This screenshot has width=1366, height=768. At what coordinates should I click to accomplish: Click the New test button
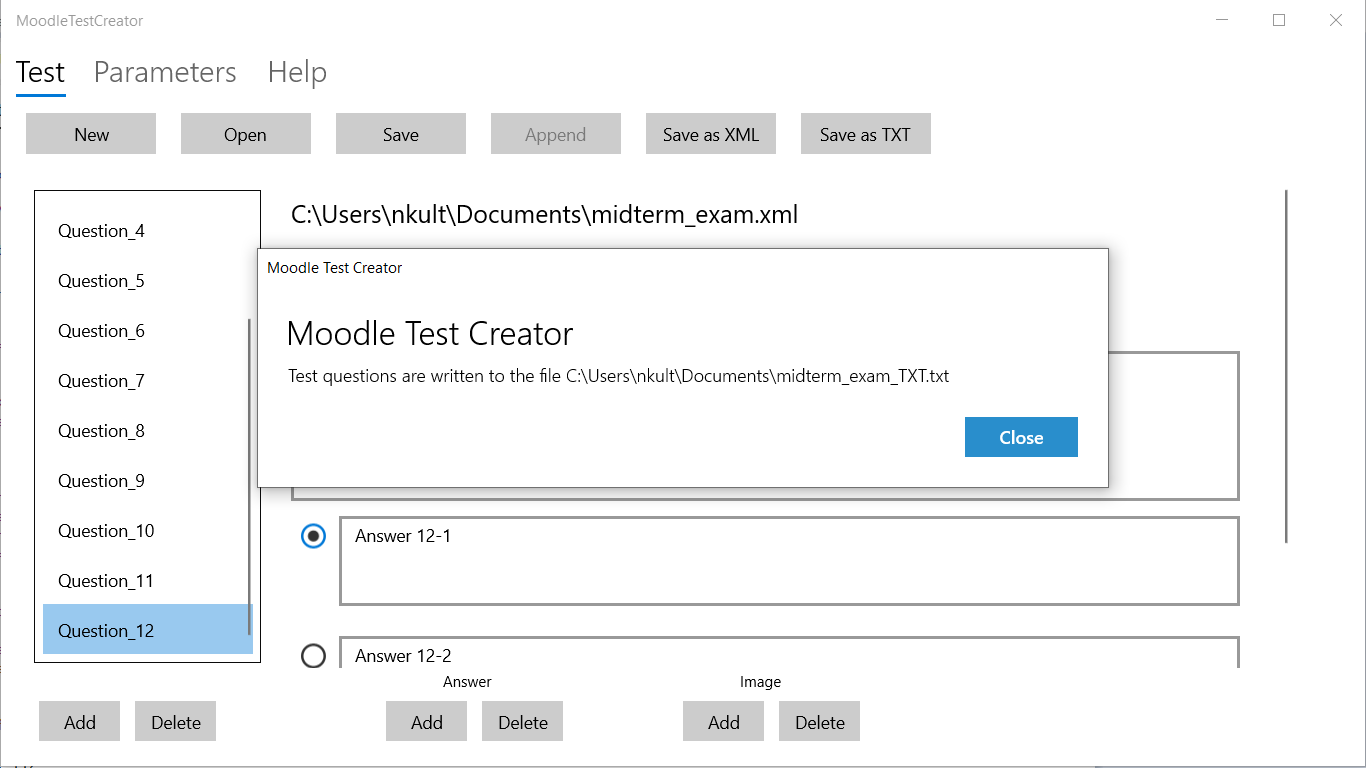pyautogui.click(x=91, y=135)
